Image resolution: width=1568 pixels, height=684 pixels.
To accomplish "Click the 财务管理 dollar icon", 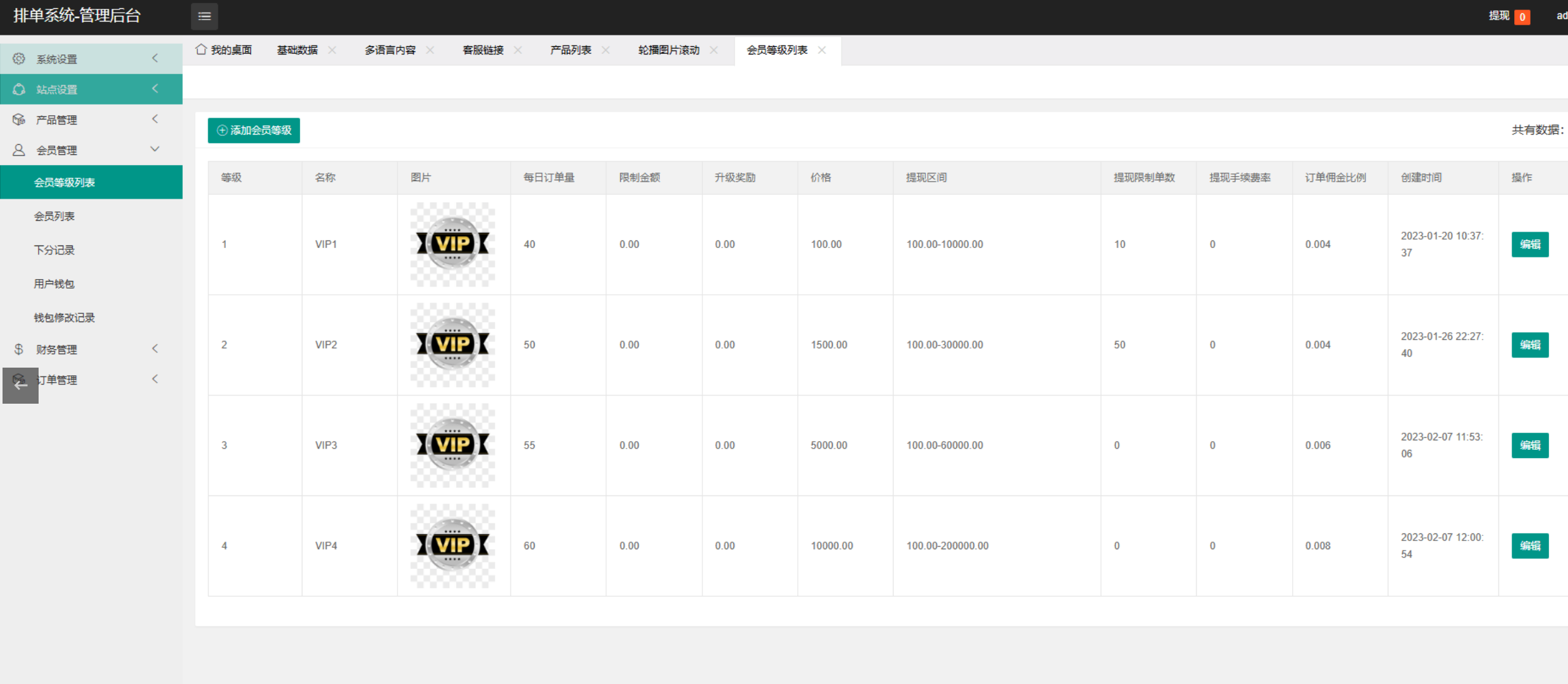I will [19, 349].
